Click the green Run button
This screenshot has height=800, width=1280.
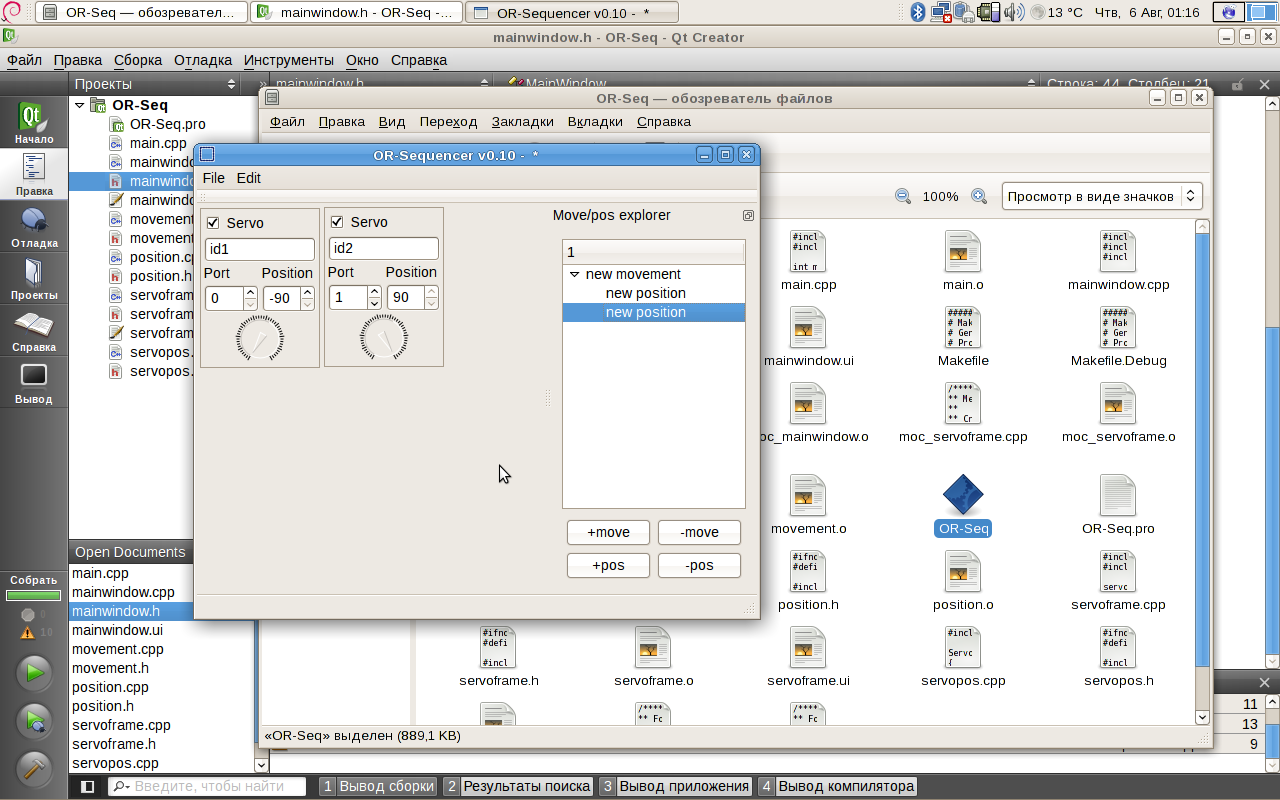click(x=35, y=673)
